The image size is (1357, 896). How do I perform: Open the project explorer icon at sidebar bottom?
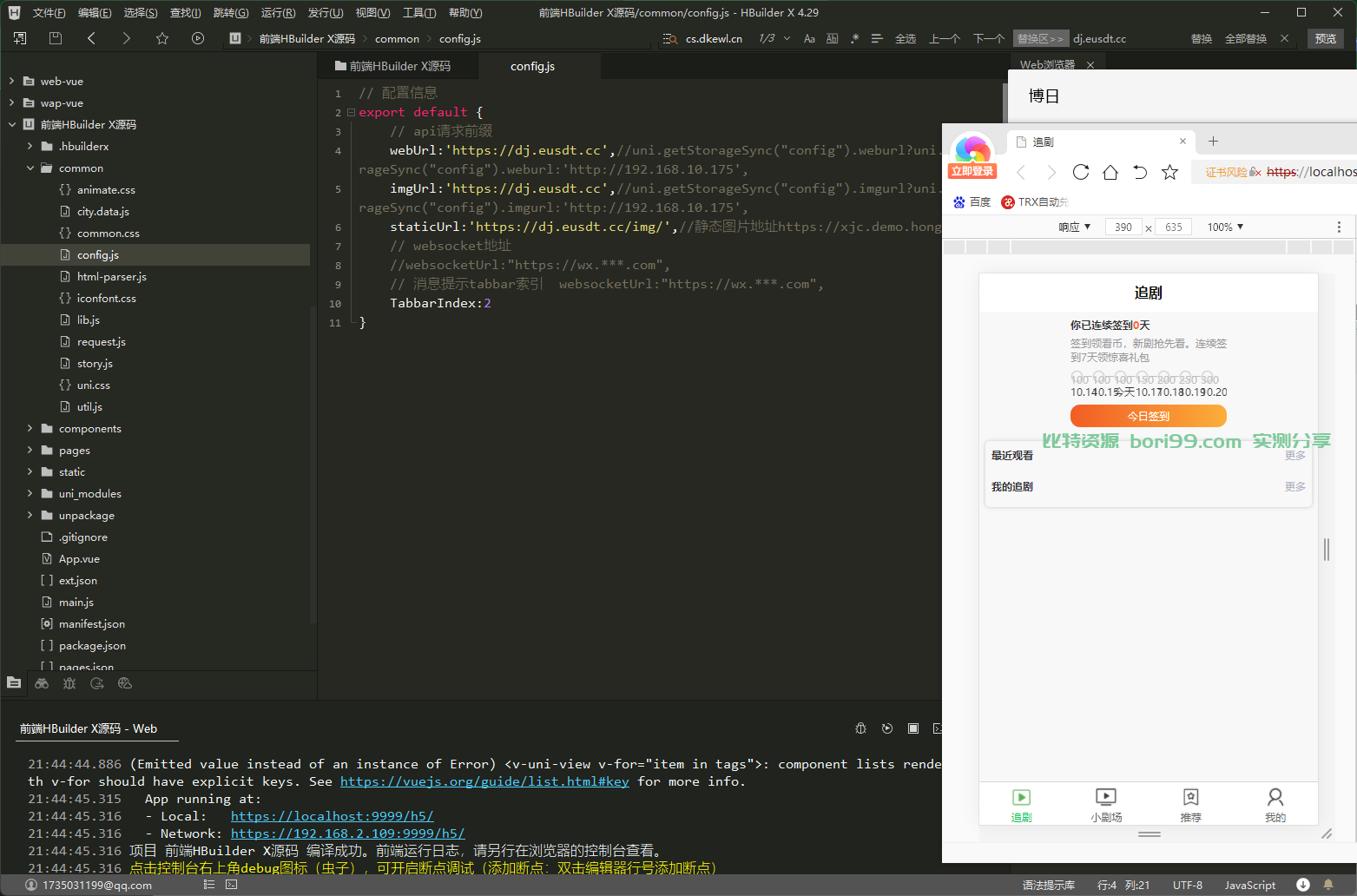pyautogui.click(x=14, y=682)
